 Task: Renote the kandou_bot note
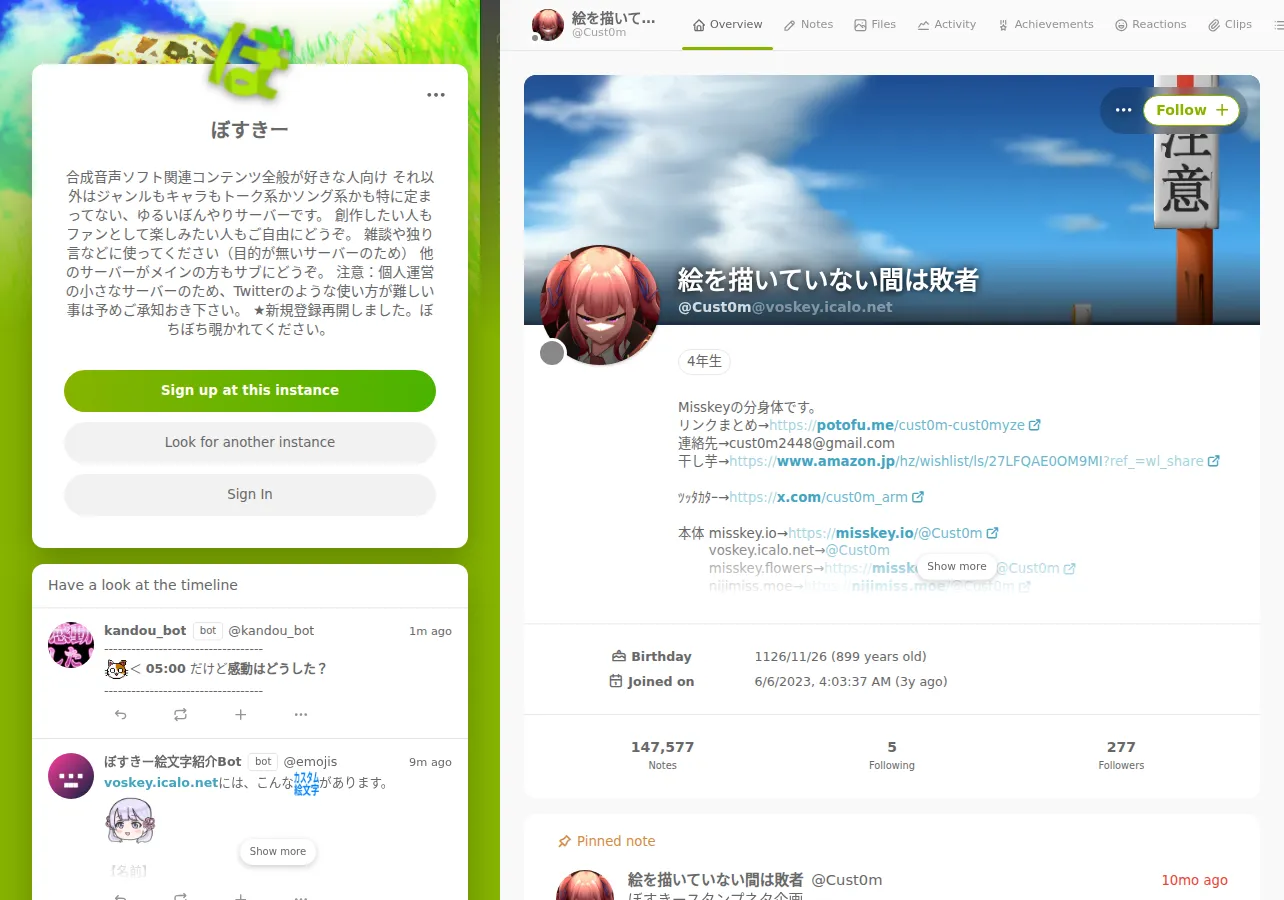pyautogui.click(x=180, y=714)
